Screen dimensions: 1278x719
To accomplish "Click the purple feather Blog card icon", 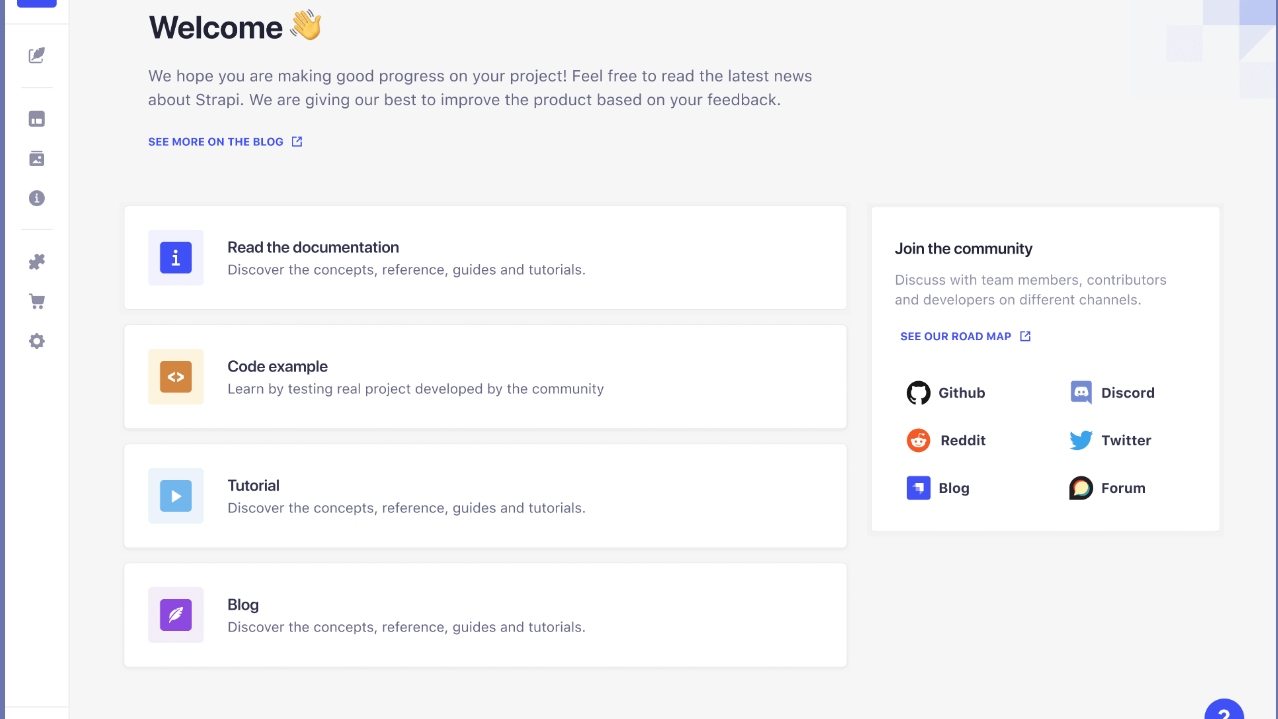I will point(176,615).
